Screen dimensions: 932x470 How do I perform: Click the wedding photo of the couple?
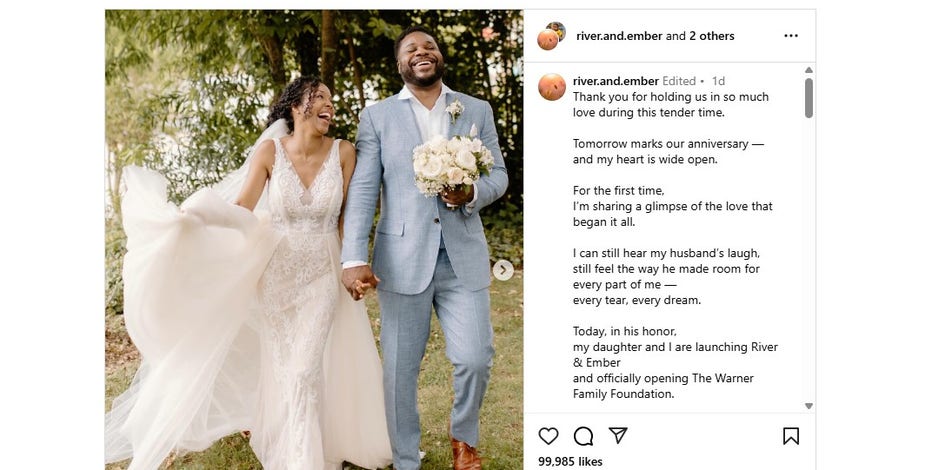(x=314, y=239)
